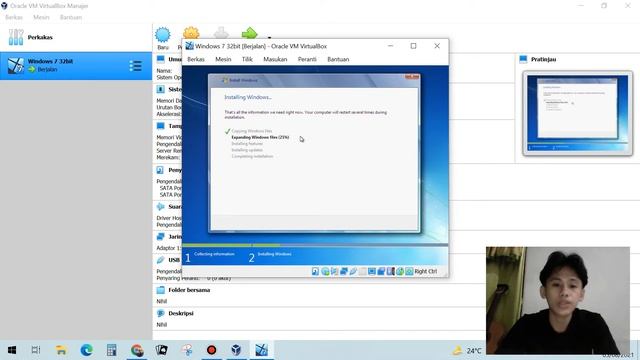Click the Penyimpanan storage section icon

(160, 170)
